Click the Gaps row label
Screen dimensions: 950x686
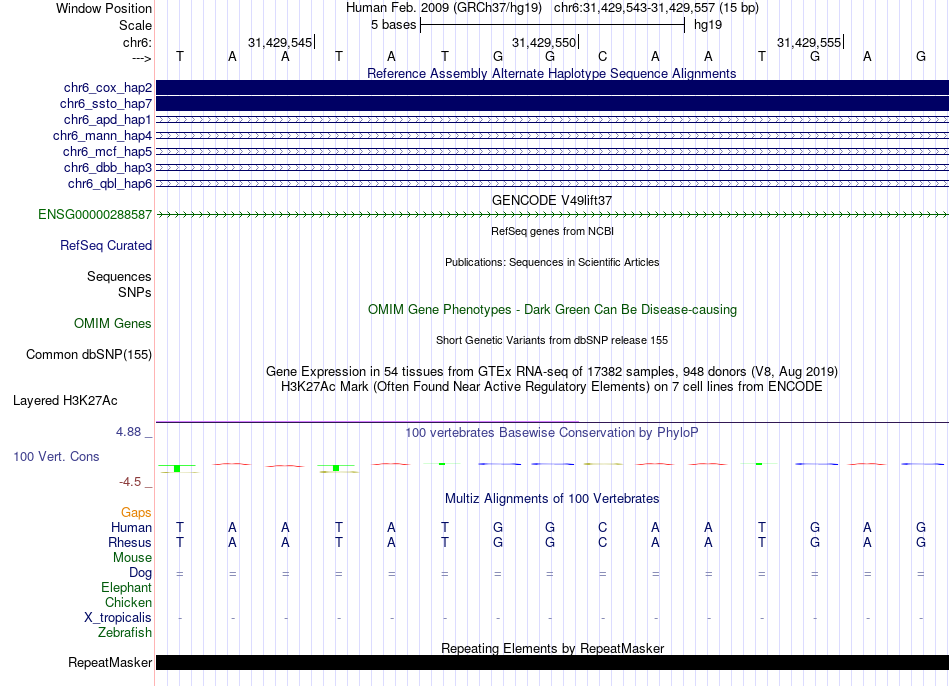136,513
